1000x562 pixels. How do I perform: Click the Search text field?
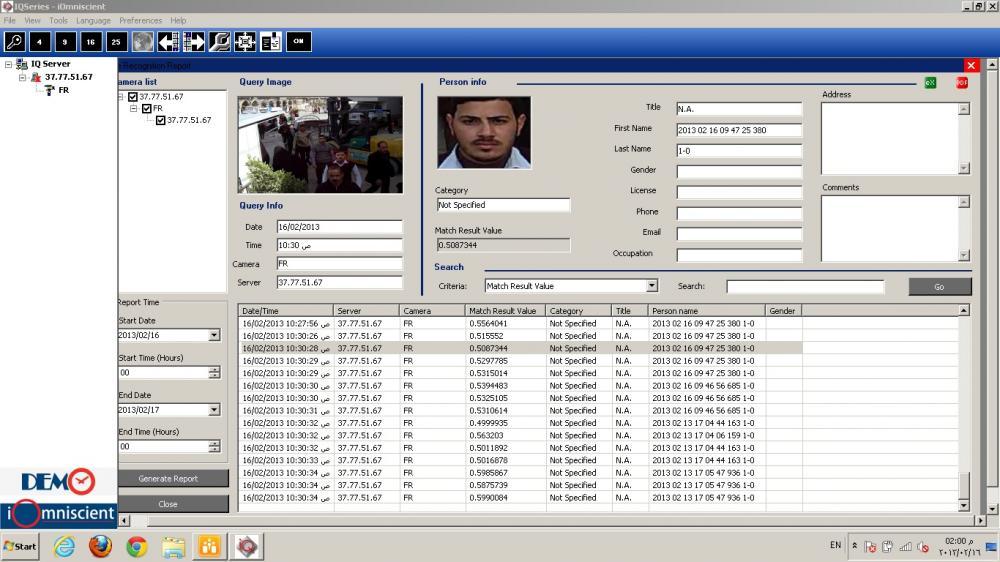point(805,287)
